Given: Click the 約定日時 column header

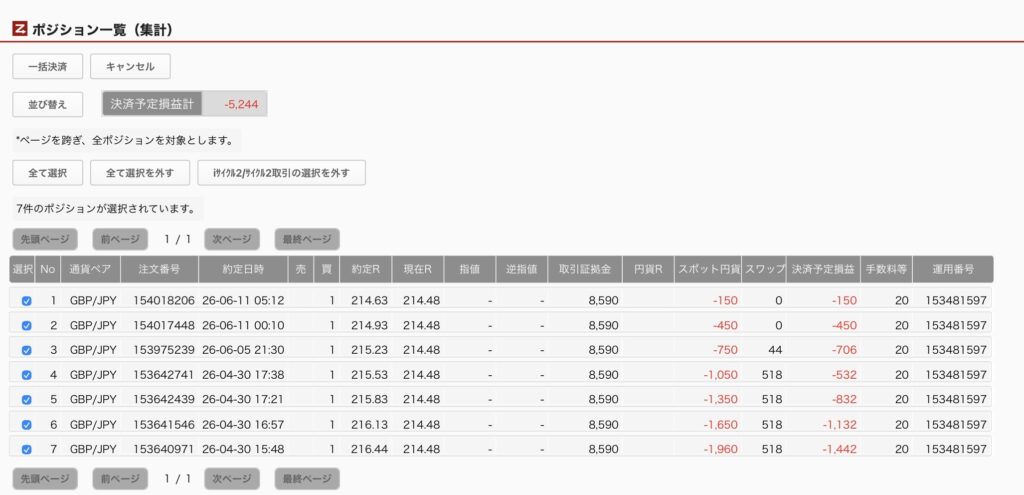Looking at the screenshot, I should [243, 269].
